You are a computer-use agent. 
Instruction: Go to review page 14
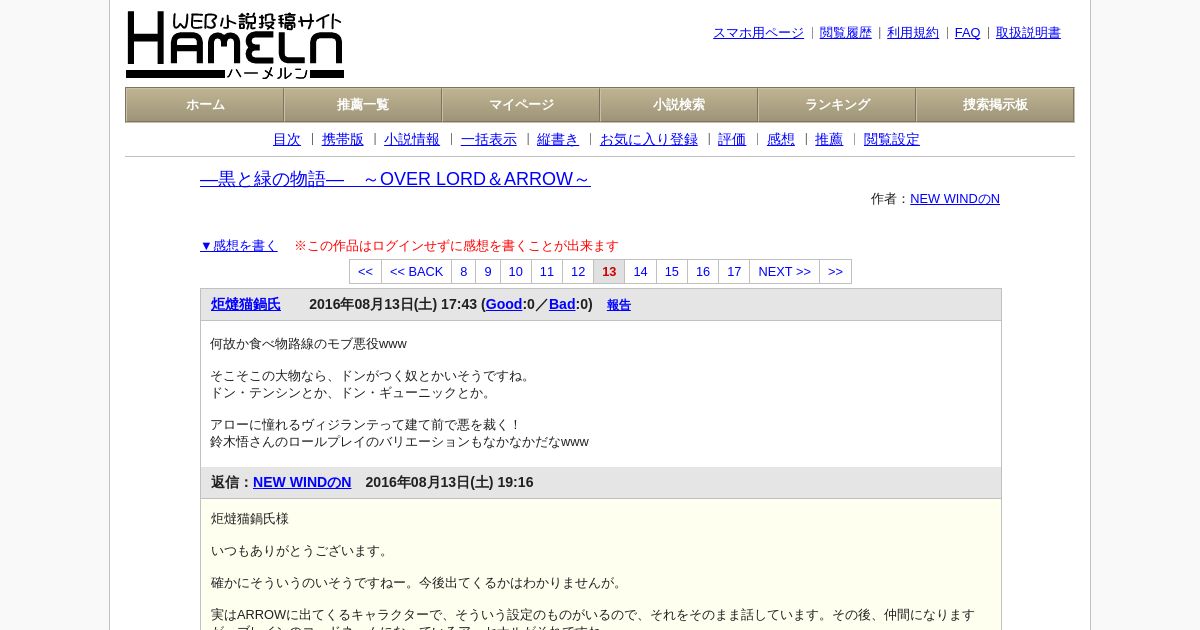click(641, 272)
